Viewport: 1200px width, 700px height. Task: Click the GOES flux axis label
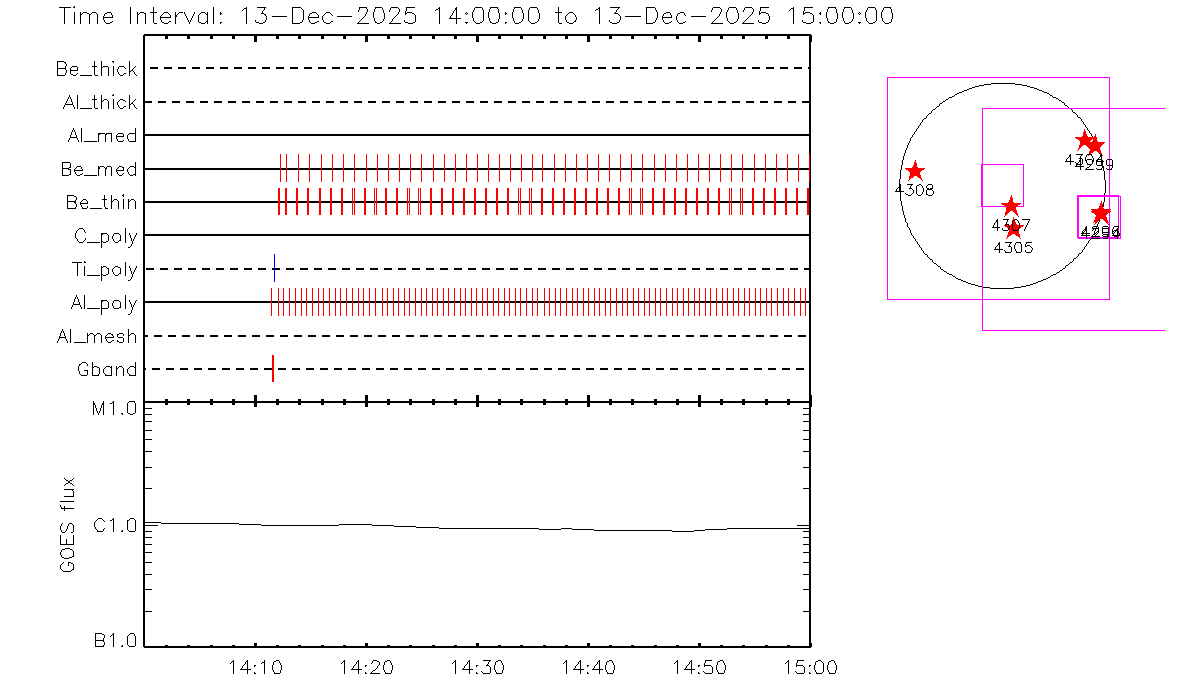coord(68,524)
